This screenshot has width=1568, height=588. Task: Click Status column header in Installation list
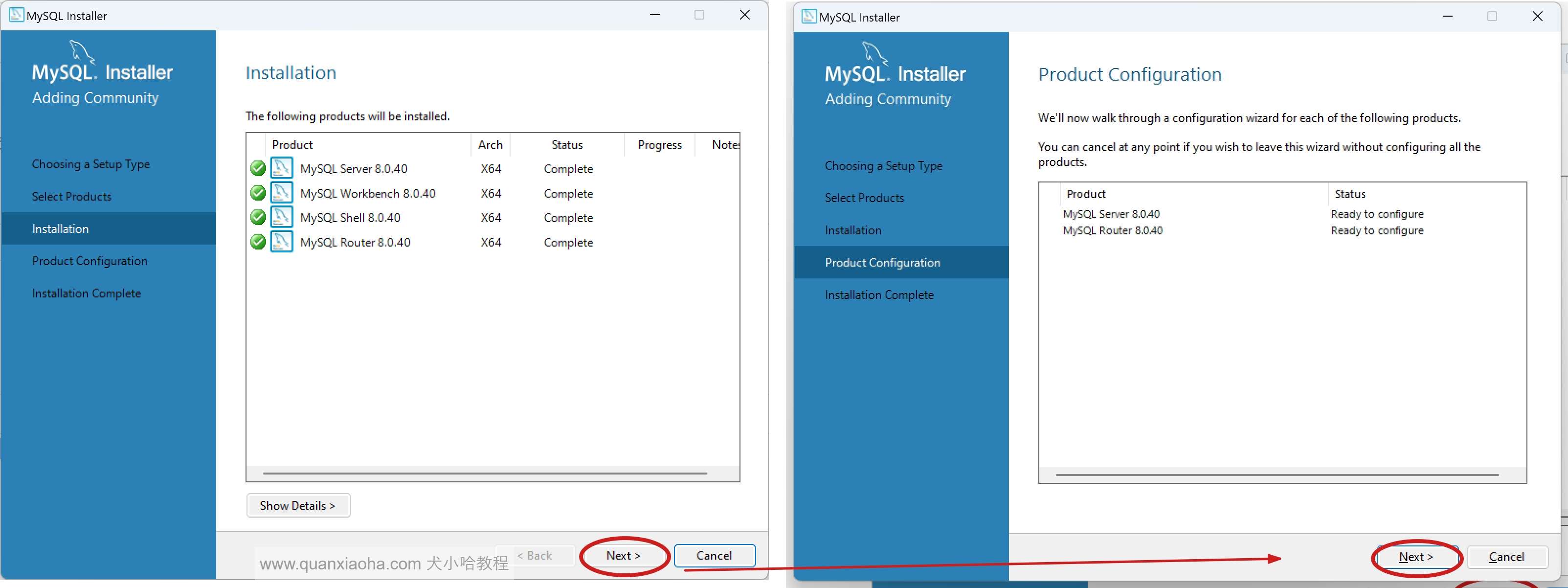[567, 144]
